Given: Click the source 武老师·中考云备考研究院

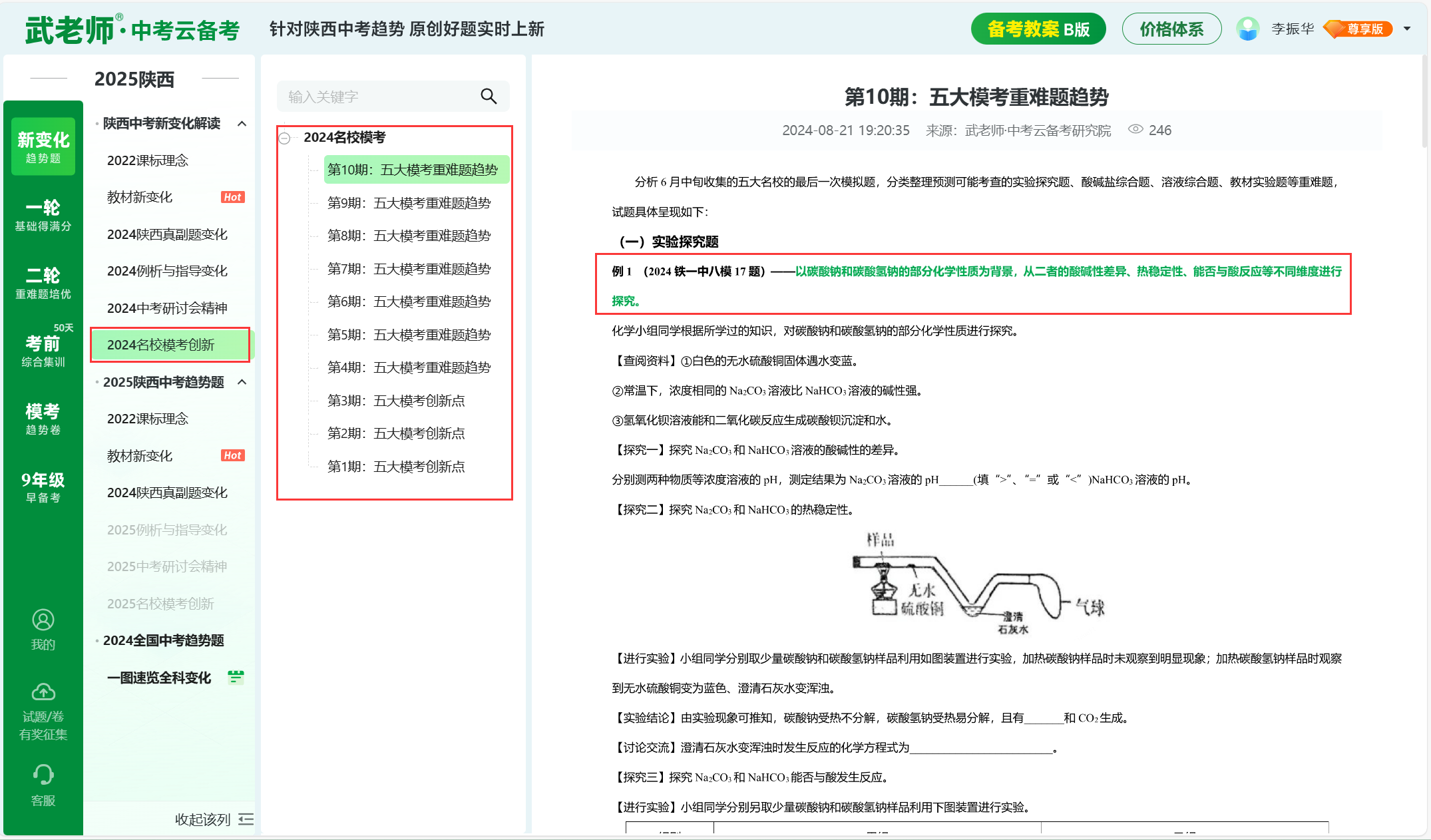Looking at the screenshot, I should [x=1038, y=130].
